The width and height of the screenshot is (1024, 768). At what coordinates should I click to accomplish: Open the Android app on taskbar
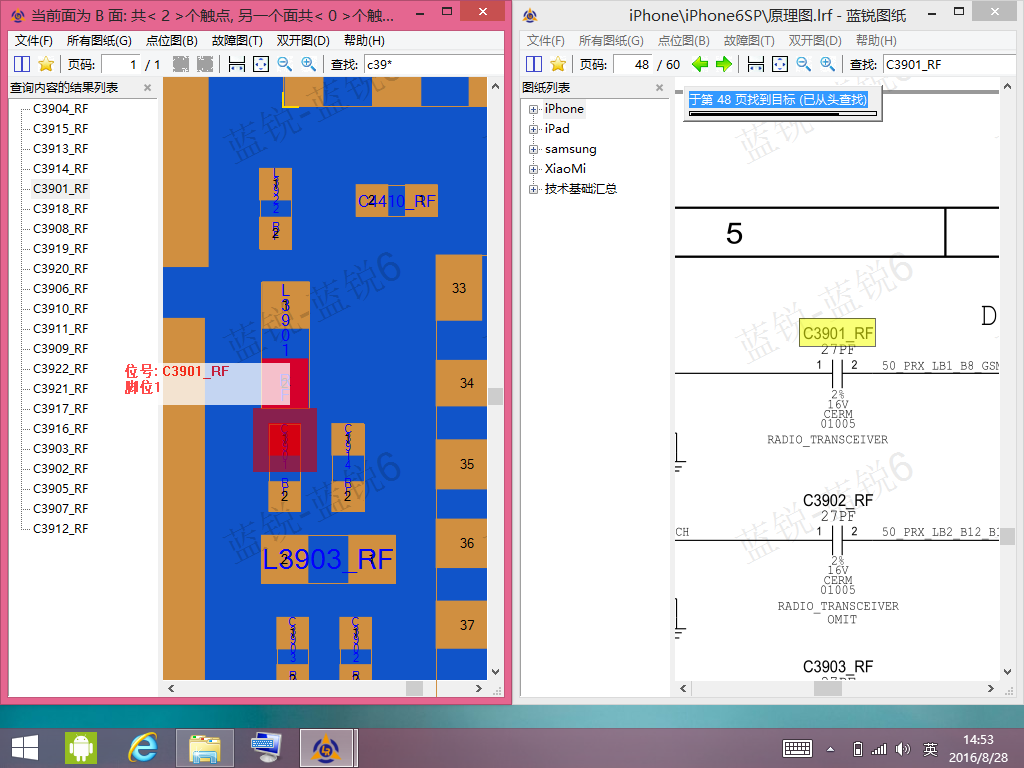[x=80, y=748]
